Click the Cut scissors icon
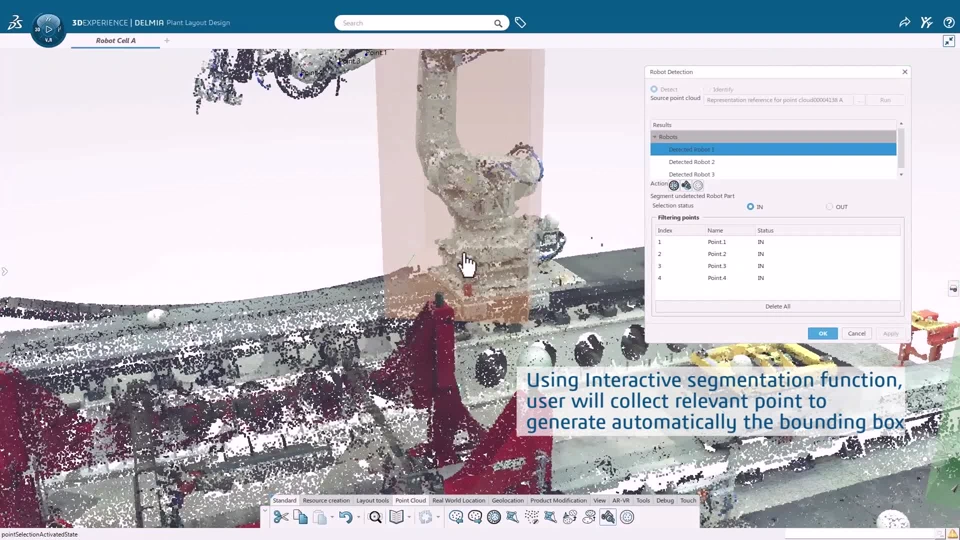 [281, 517]
